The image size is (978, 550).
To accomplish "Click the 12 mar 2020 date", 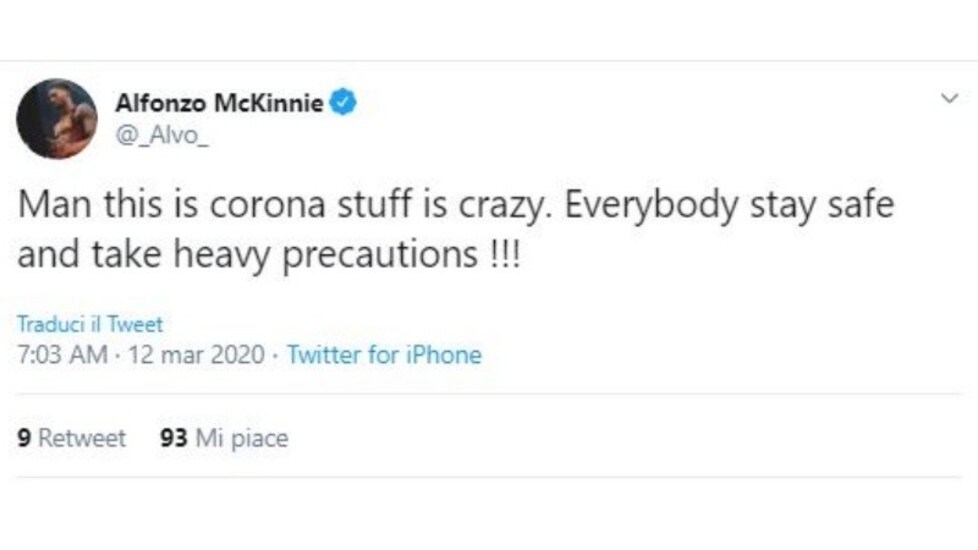I will [x=196, y=355].
